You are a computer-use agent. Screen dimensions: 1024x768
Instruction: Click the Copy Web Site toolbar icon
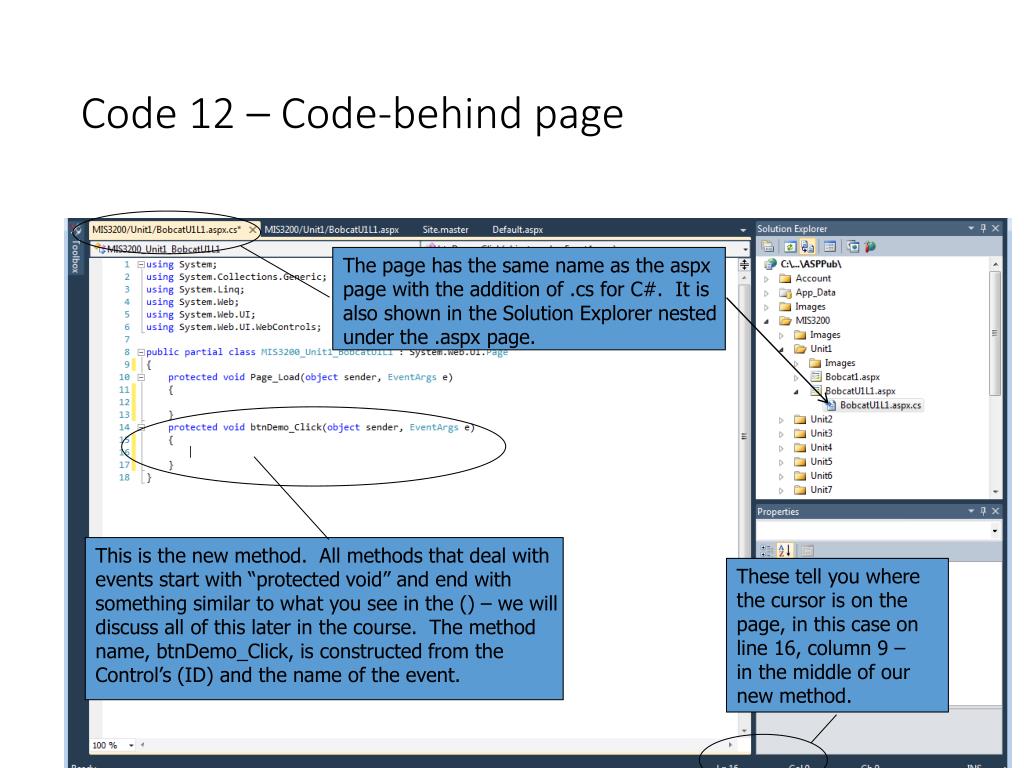pyautogui.click(x=853, y=247)
